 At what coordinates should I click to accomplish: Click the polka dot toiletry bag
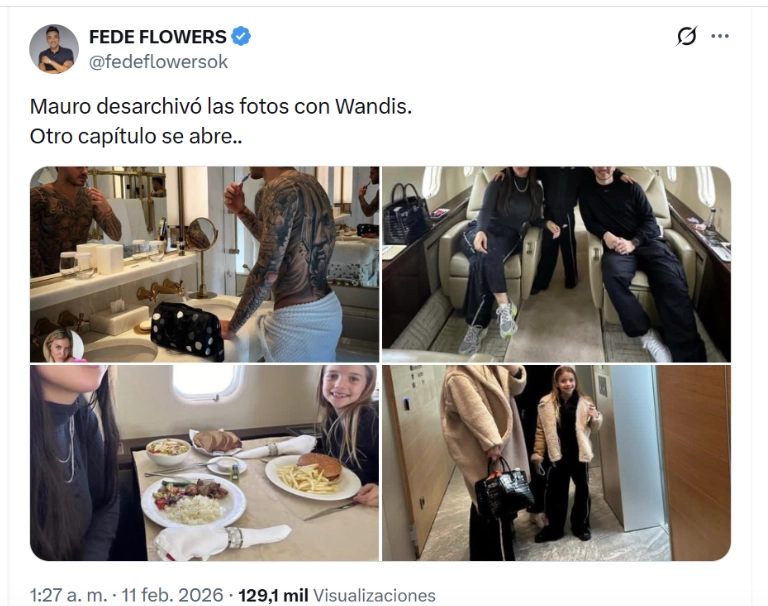[187, 330]
